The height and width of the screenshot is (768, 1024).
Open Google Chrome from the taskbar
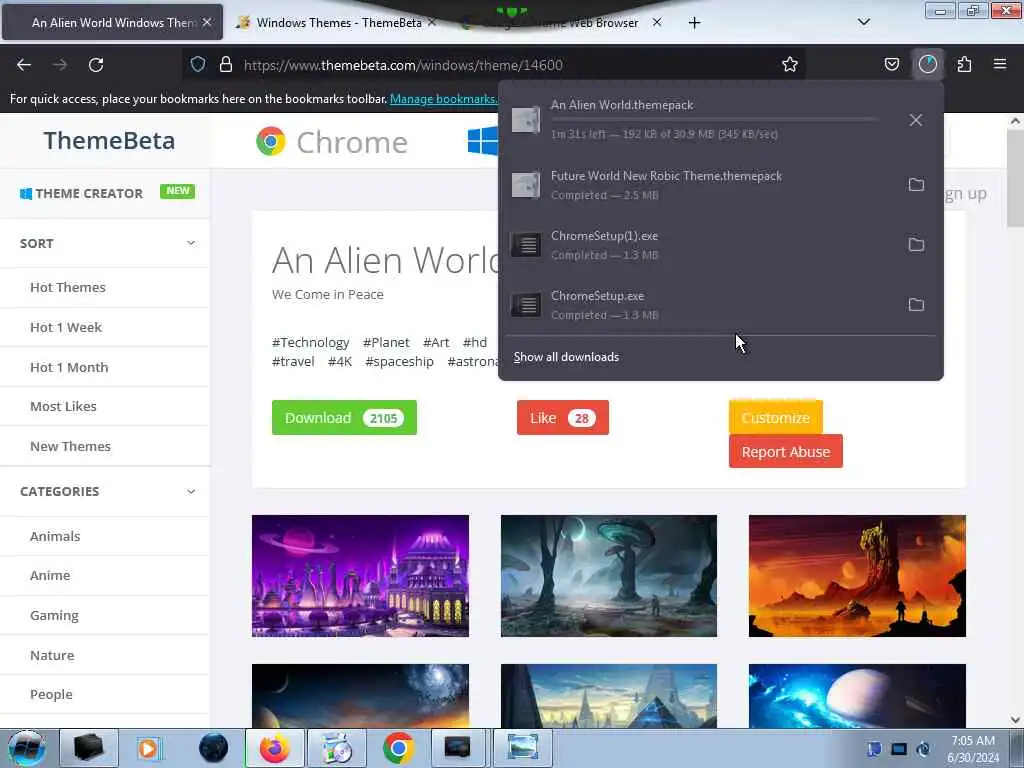(x=398, y=748)
